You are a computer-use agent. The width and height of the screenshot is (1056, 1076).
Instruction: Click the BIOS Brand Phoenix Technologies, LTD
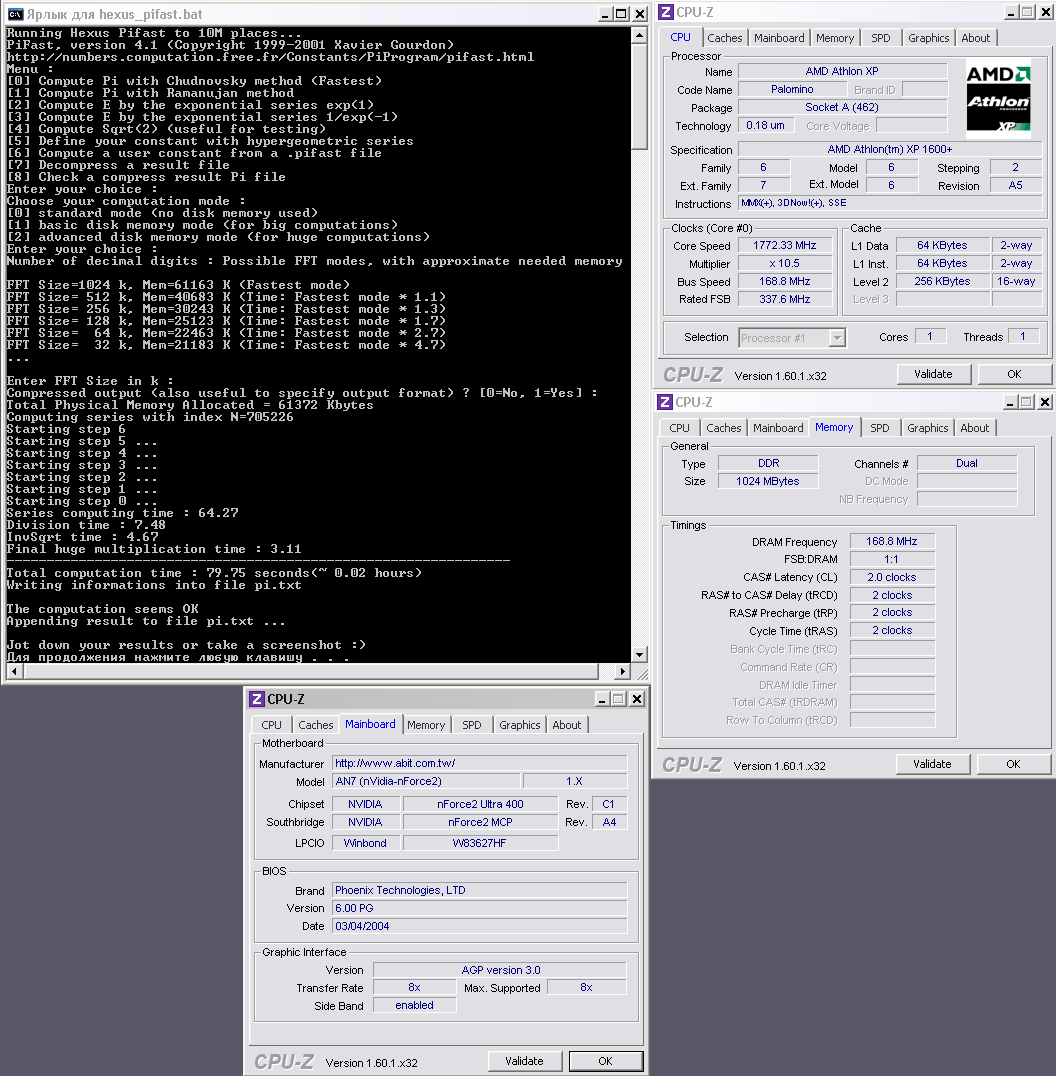pos(479,890)
